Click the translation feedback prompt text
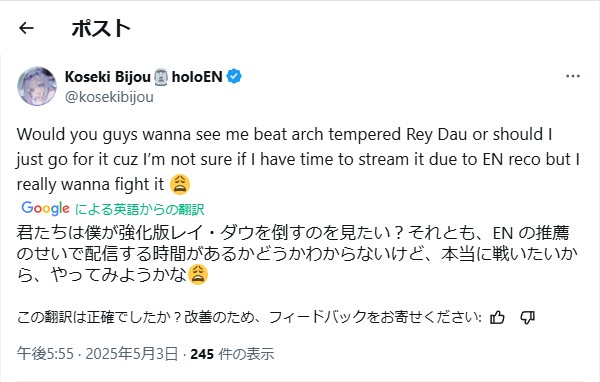The image size is (600, 382). [249, 317]
